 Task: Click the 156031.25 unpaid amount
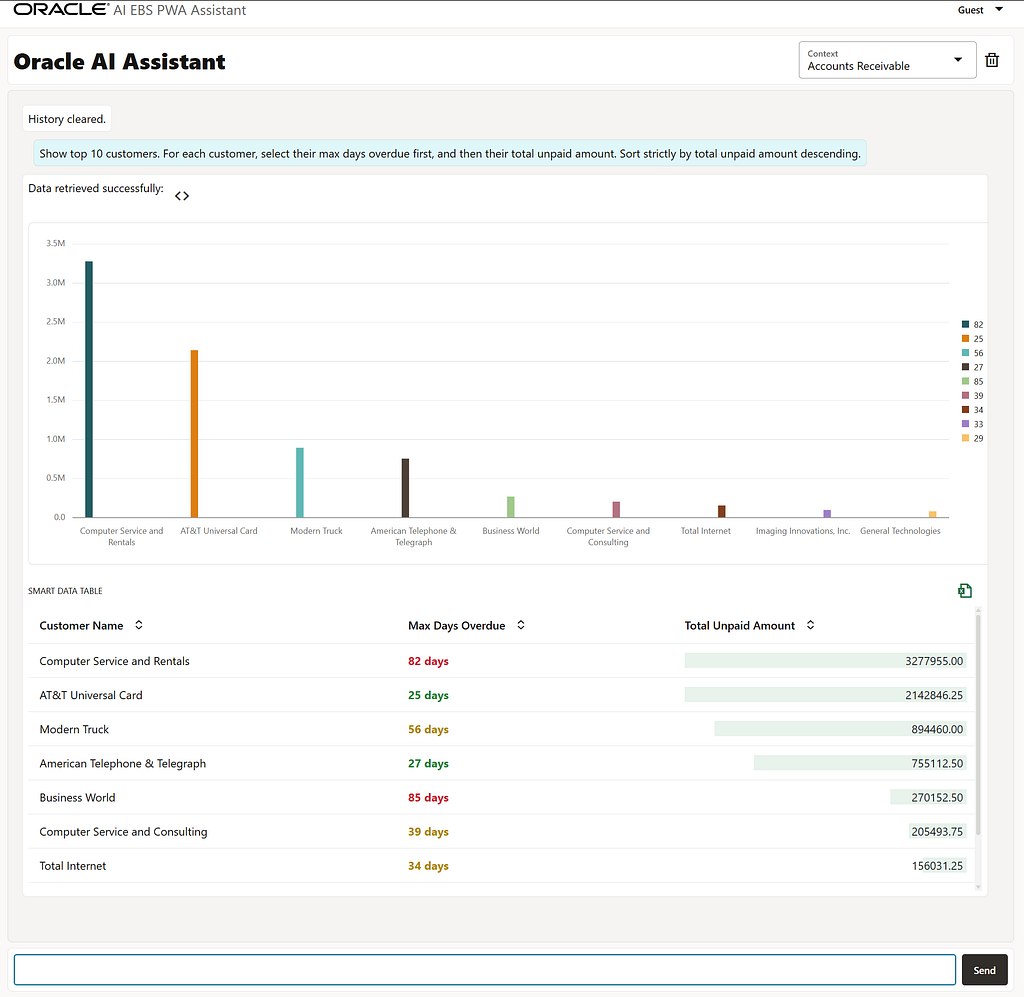(937, 866)
